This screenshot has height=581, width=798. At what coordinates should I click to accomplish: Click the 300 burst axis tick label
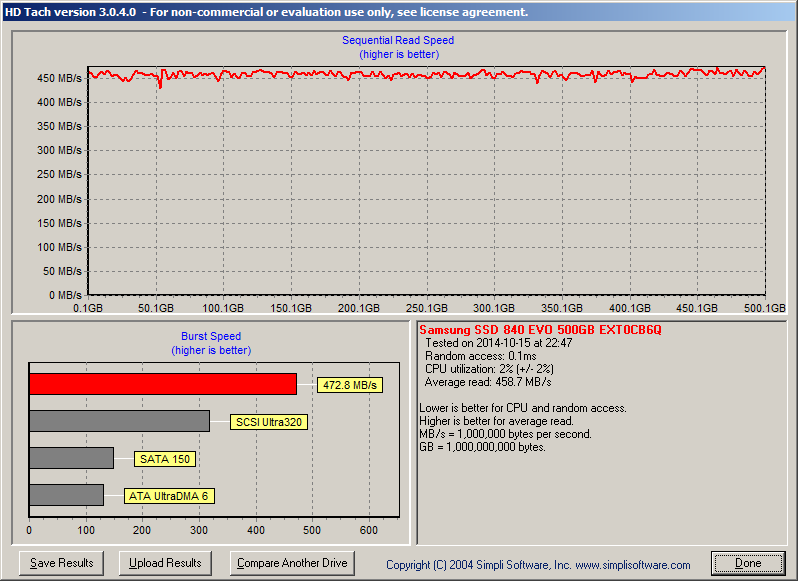(x=198, y=530)
